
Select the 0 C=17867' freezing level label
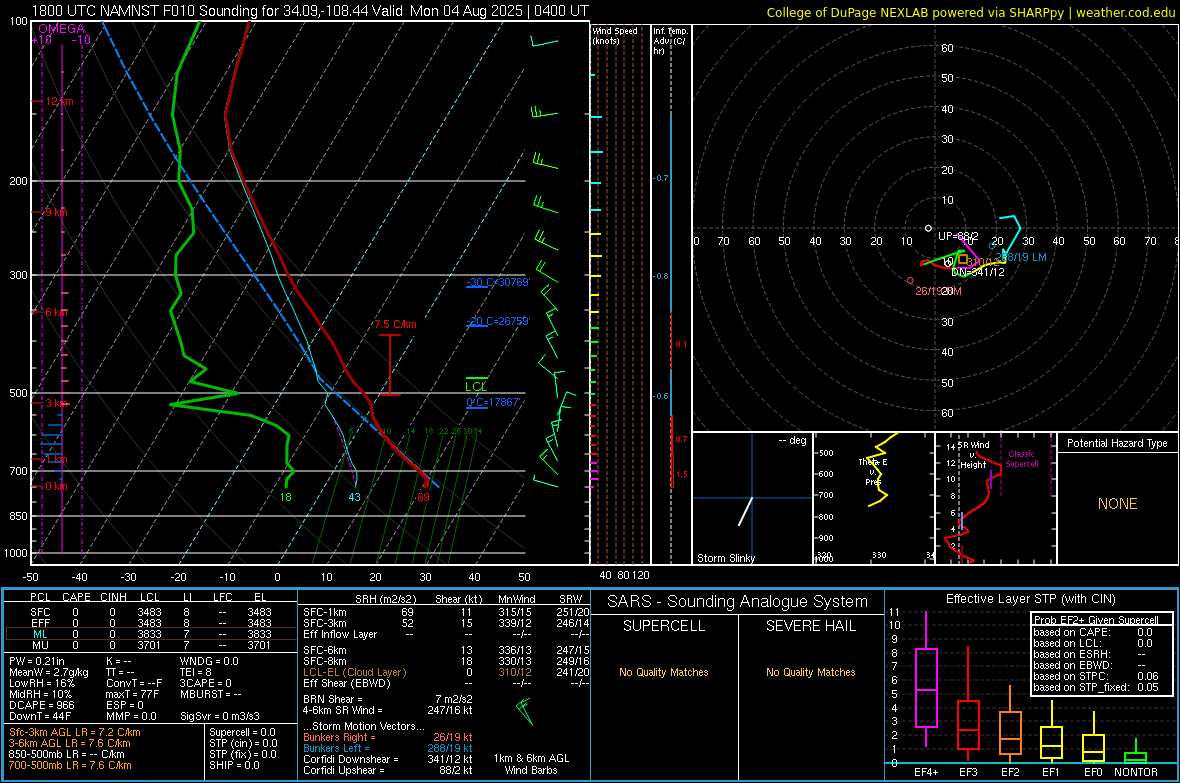493,403
